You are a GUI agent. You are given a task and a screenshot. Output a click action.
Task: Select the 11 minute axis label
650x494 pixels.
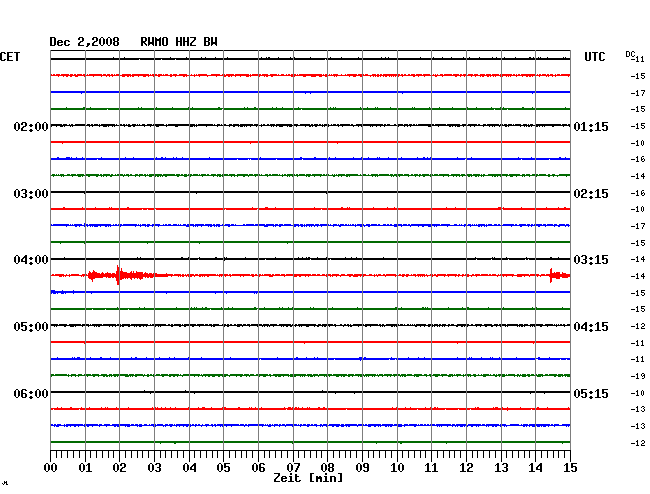pos(431,467)
